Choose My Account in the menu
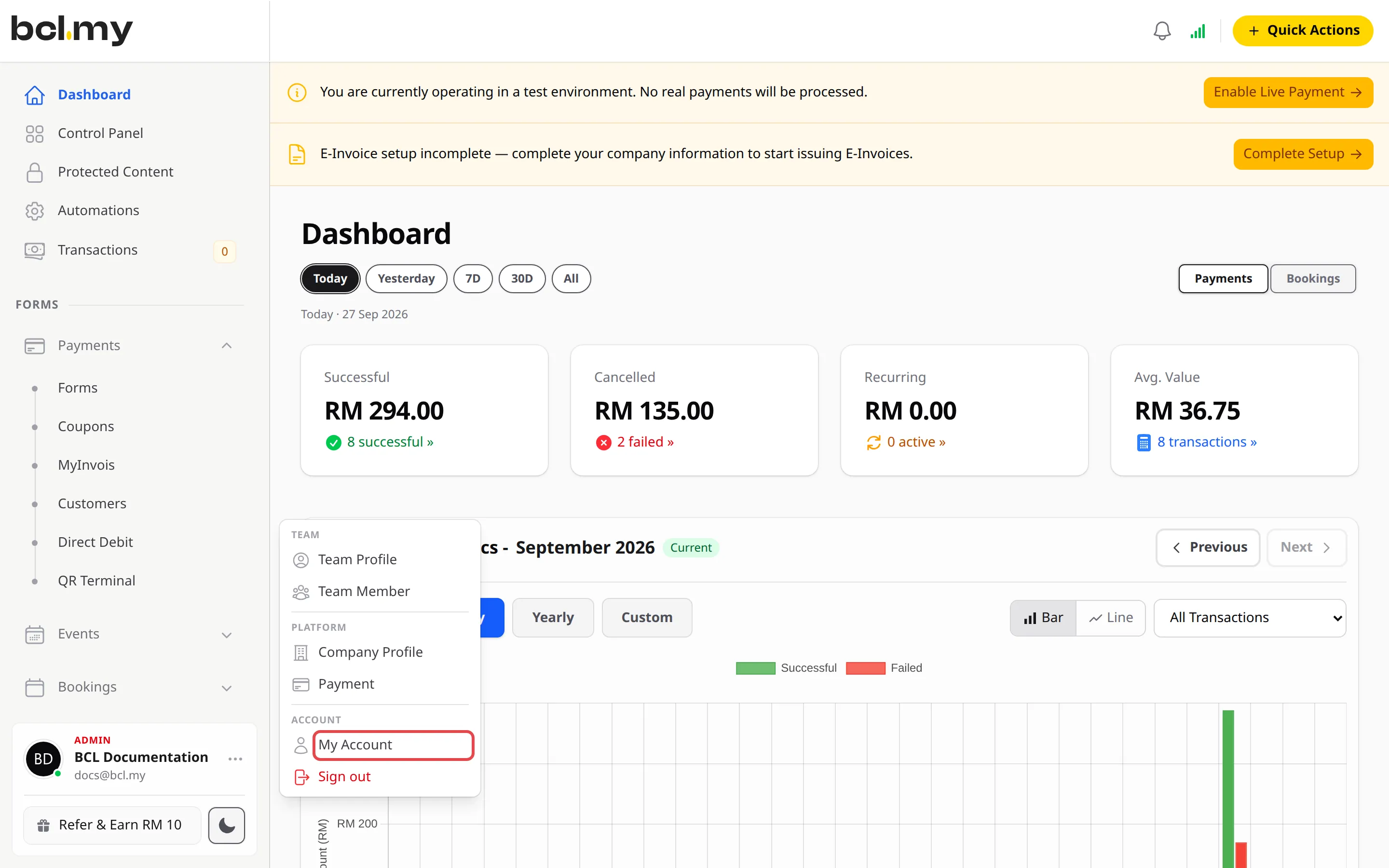The width and height of the screenshot is (1389, 868). click(x=393, y=745)
